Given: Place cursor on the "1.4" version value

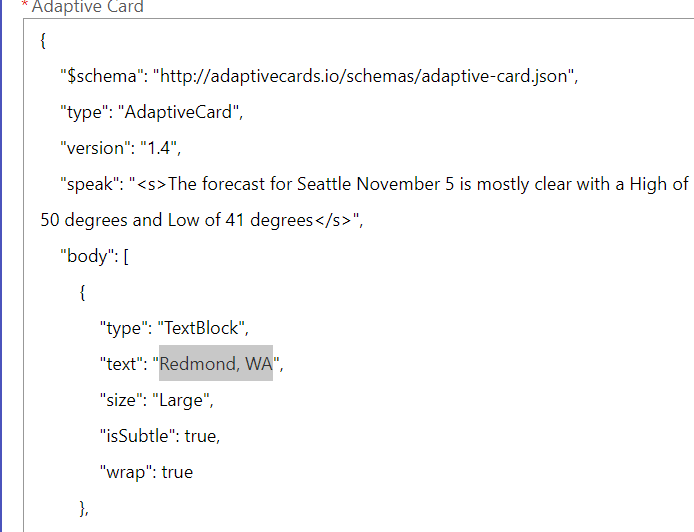Looking at the screenshot, I should coord(159,148).
